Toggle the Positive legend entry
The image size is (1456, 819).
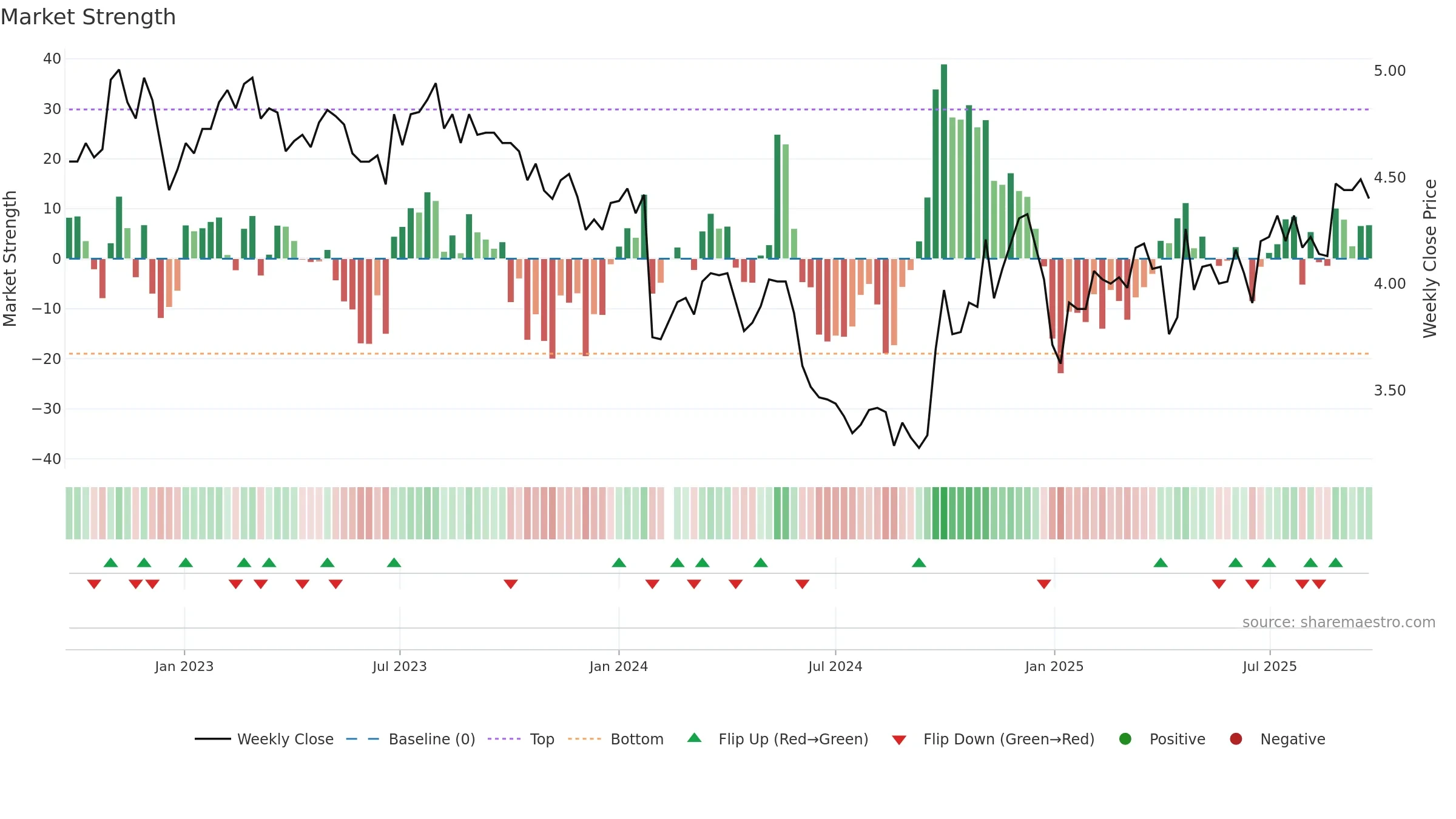coord(1162,739)
